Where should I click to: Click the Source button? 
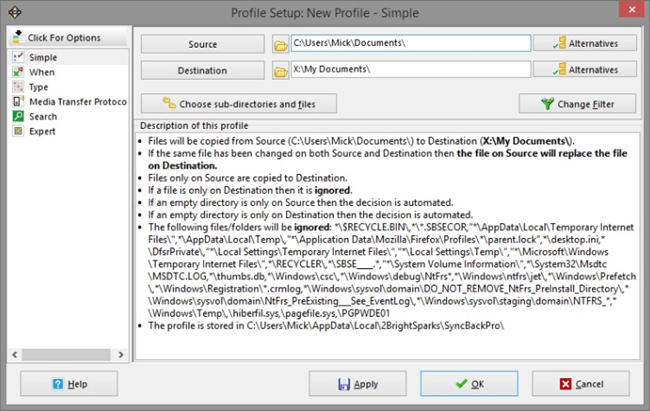point(202,44)
